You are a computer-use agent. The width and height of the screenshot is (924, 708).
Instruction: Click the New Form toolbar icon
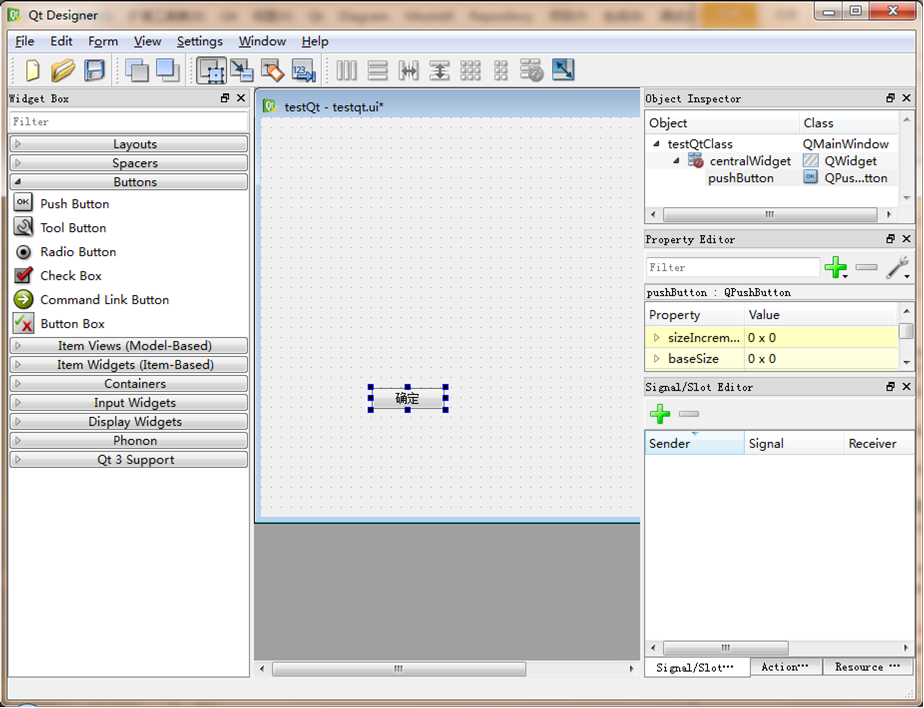(x=33, y=70)
